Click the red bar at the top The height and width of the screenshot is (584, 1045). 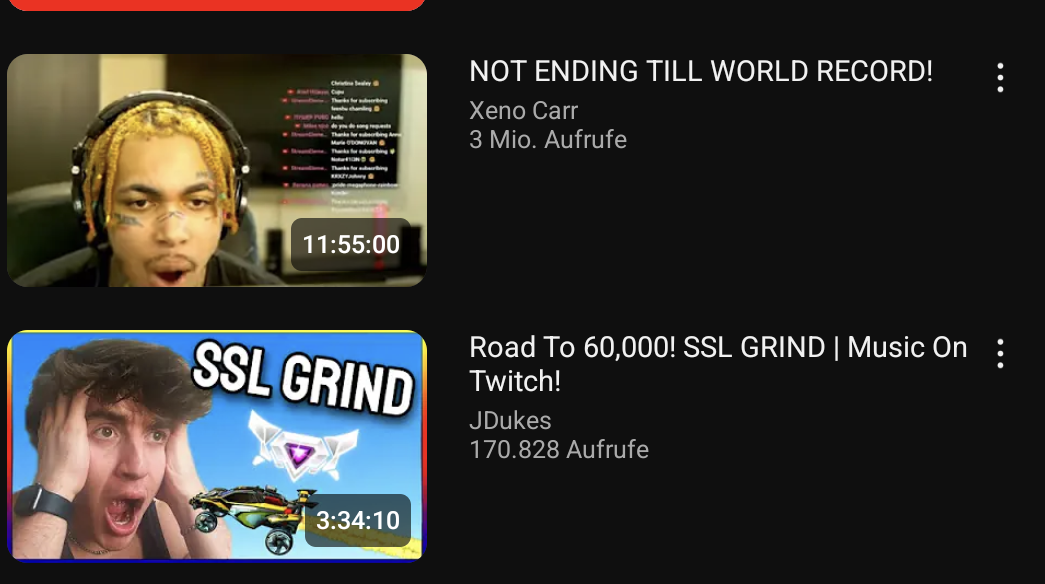pos(217,5)
